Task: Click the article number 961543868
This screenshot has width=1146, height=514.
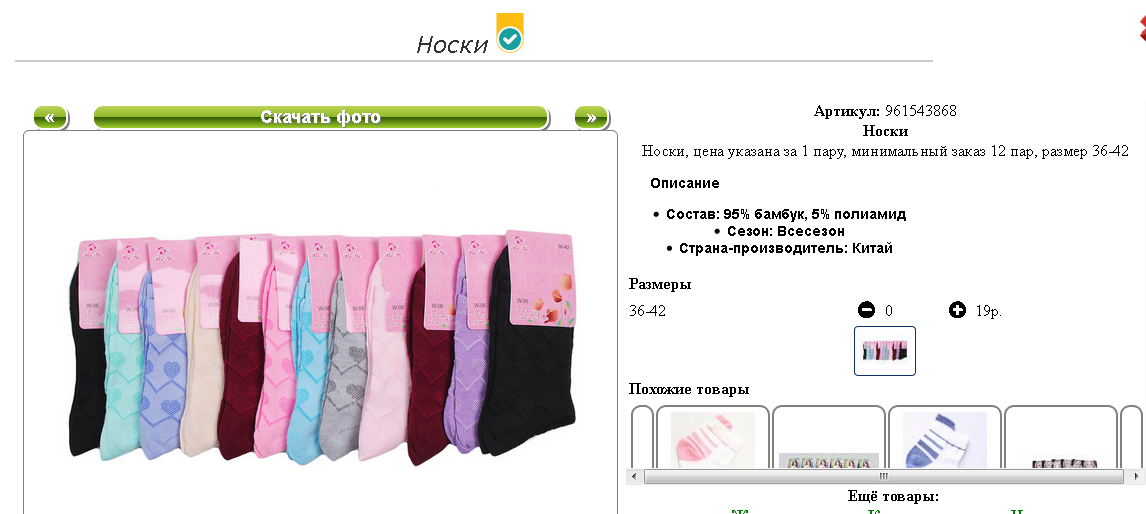Action: [920, 111]
